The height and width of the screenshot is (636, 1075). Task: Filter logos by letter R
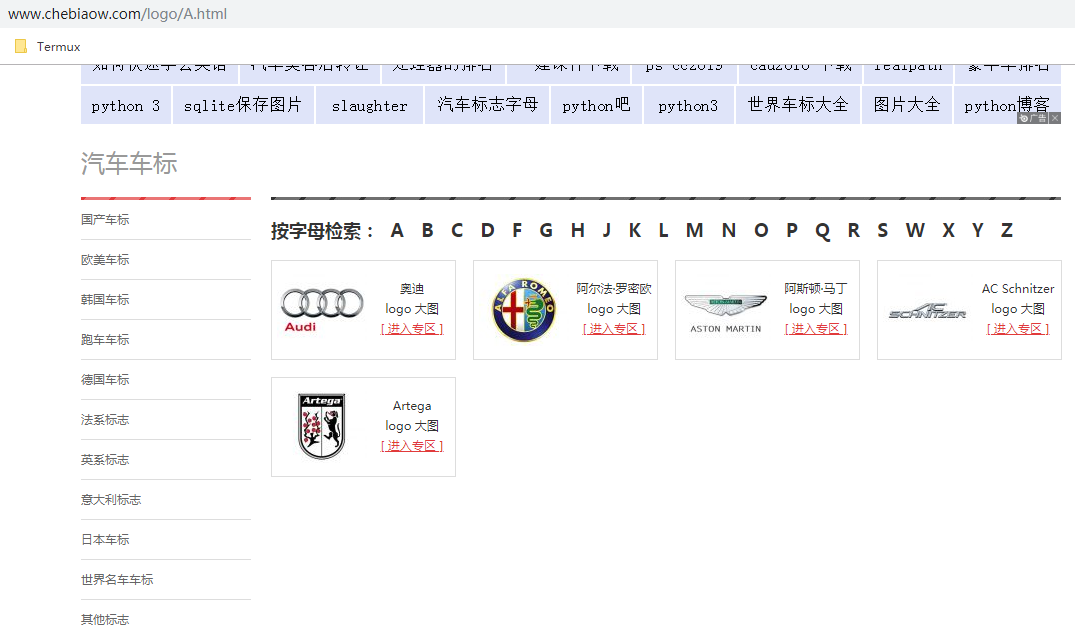point(854,230)
